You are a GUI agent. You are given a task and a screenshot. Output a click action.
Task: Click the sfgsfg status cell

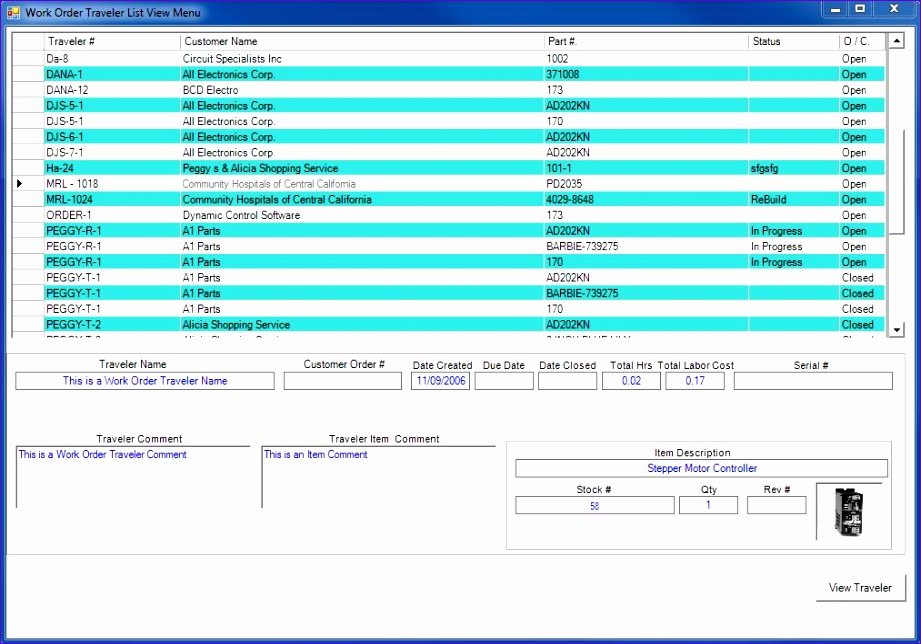pyautogui.click(x=794, y=168)
